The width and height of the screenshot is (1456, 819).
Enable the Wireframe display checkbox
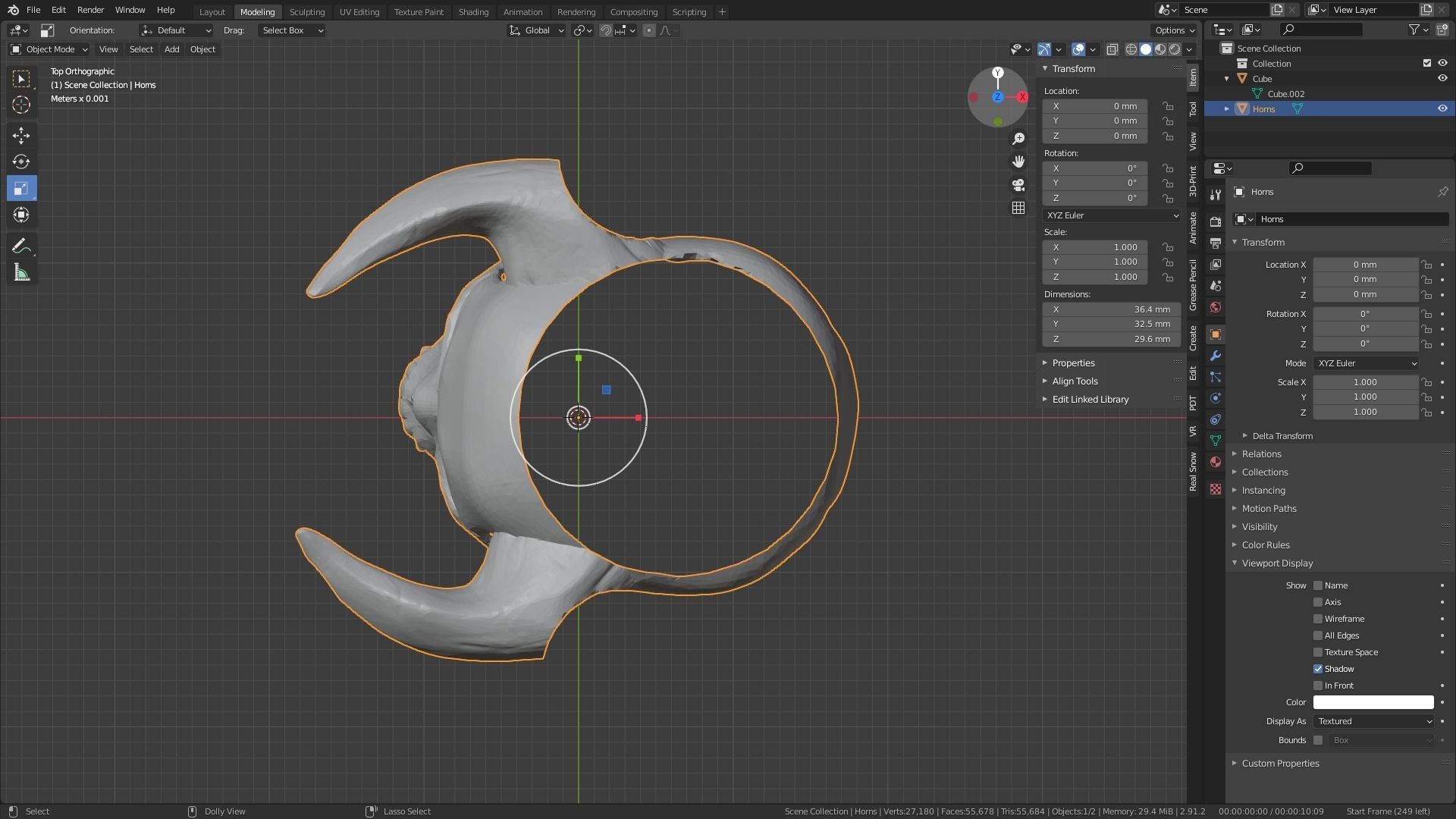click(1318, 619)
